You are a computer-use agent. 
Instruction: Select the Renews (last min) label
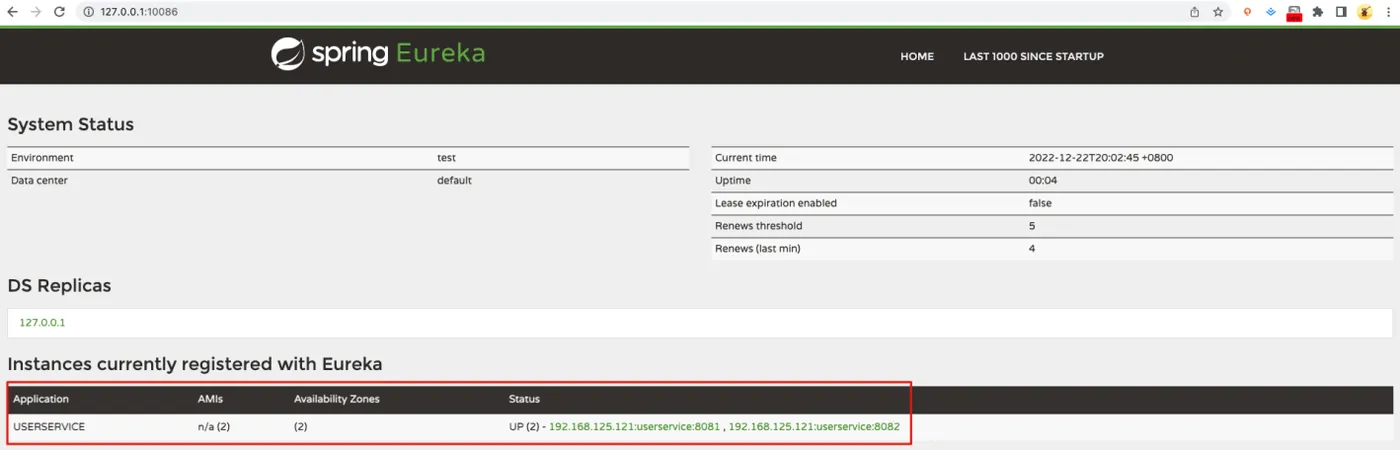tap(758, 248)
